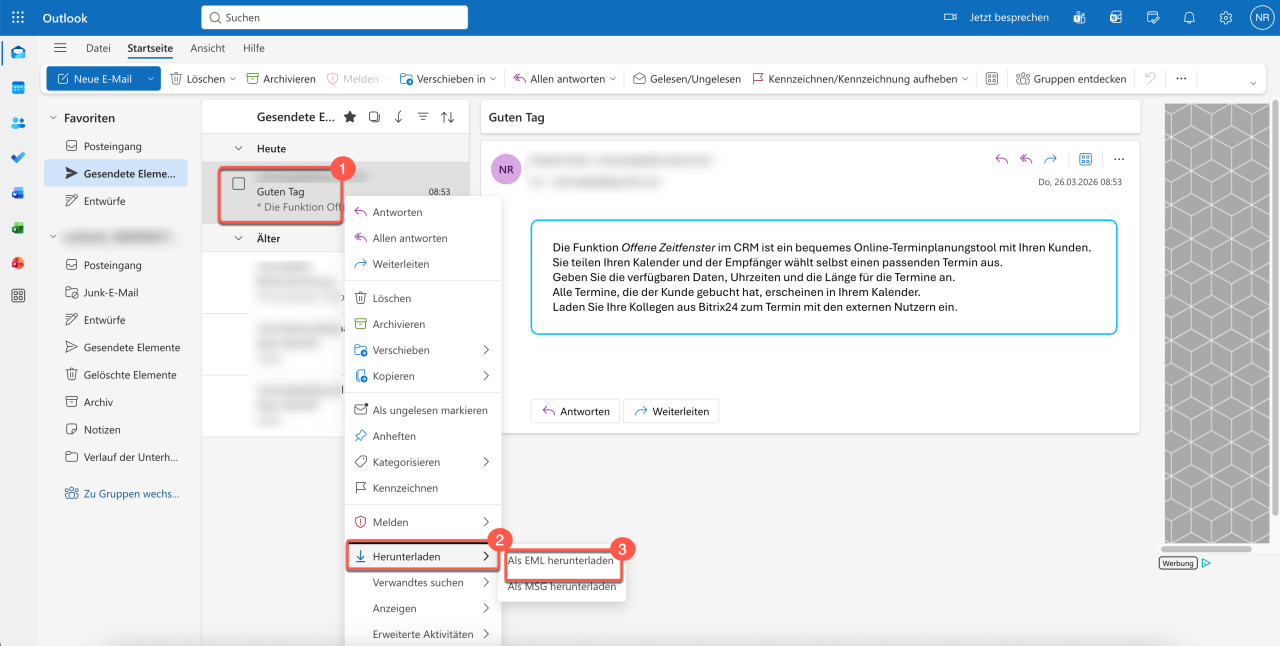This screenshot has width=1280, height=646.
Task: Tick the checkbox on Guten Tag email
Action: tap(239, 184)
